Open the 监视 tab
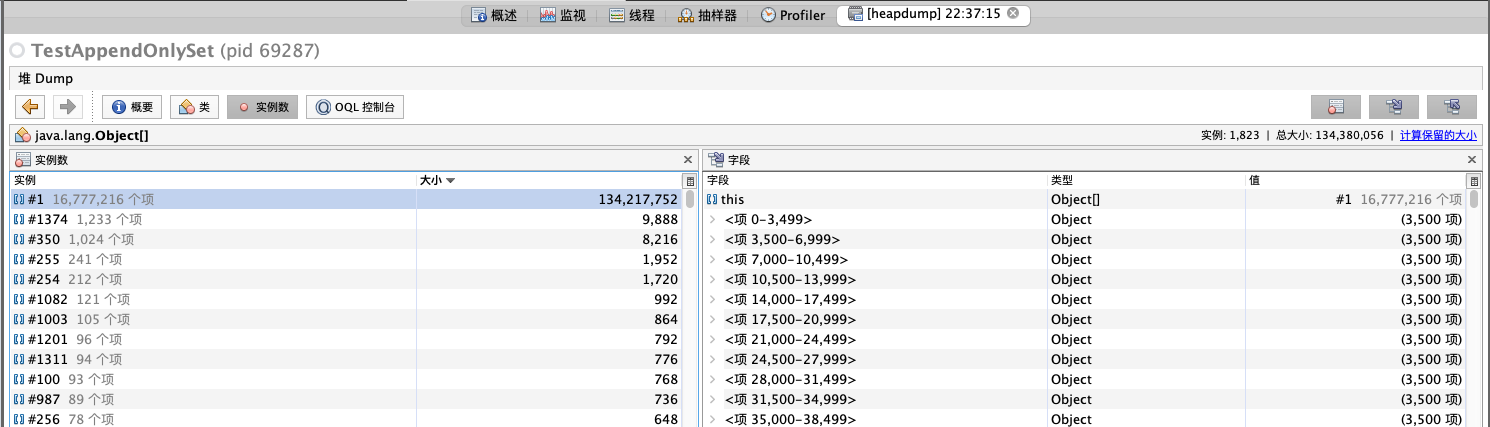 pos(563,15)
